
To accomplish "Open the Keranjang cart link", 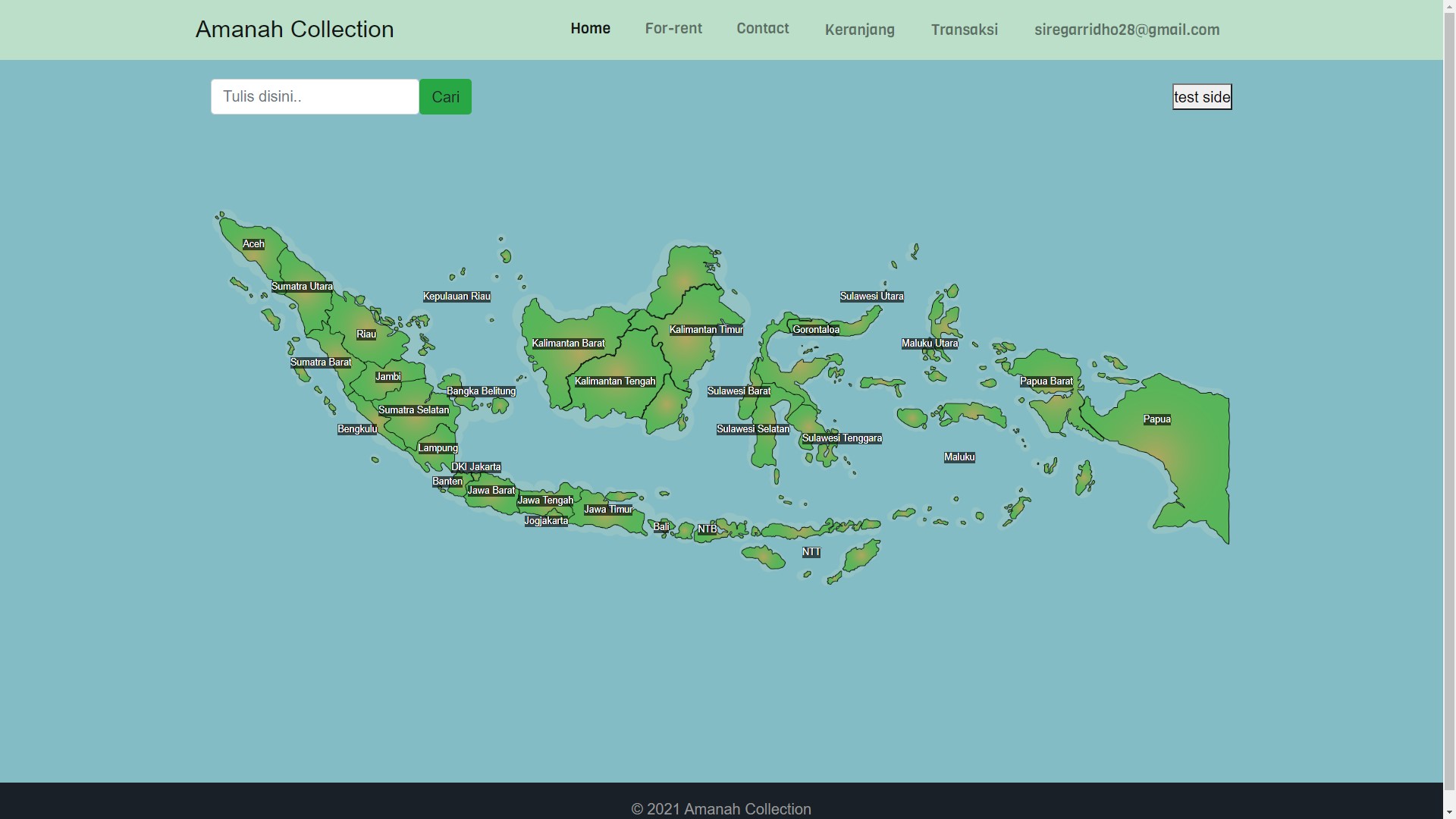I will click(859, 30).
